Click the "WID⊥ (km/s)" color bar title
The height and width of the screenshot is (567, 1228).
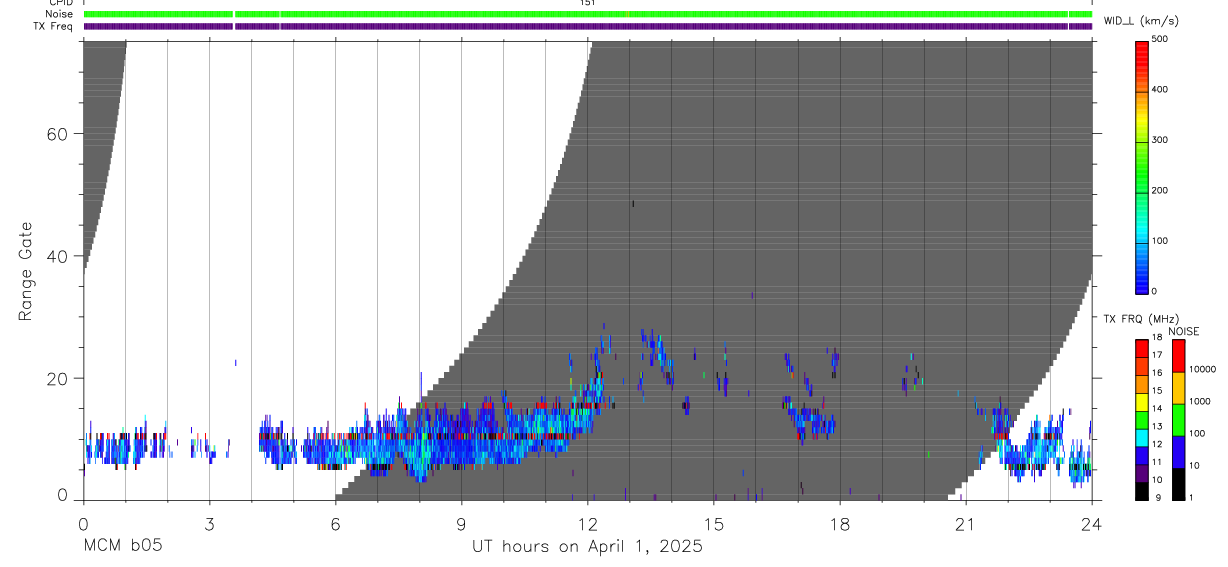click(1140, 21)
